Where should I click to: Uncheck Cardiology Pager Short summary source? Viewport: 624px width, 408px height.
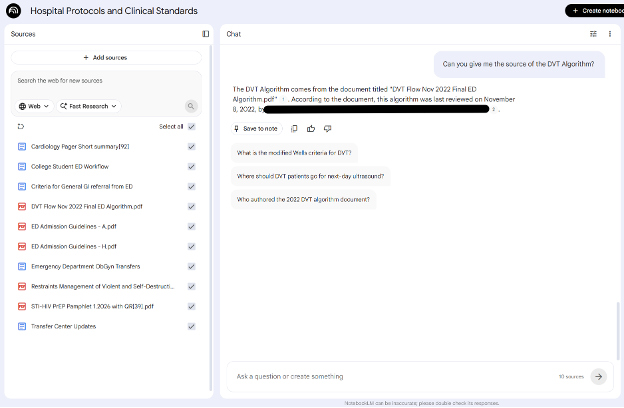pos(191,146)
